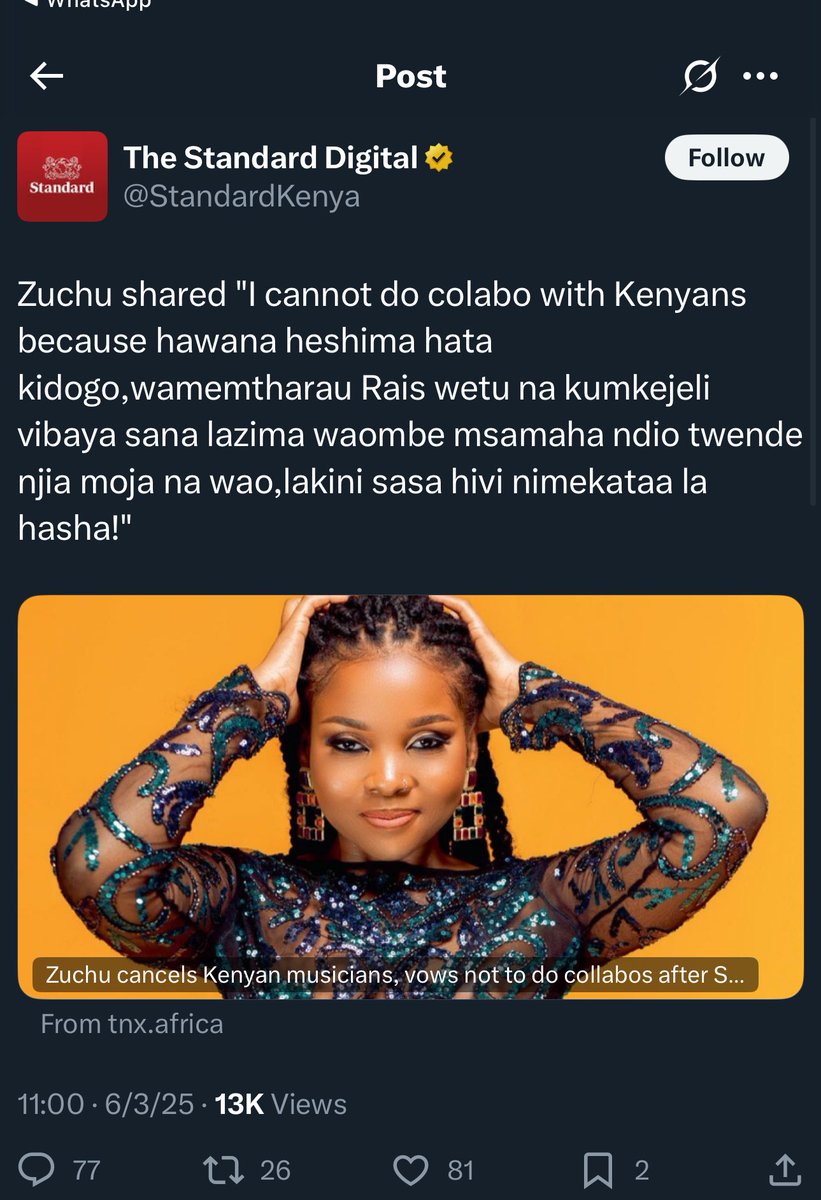Open the From tnx.africa source link
The height and width of the screenshot is (1200, 821).
coord(132,1024)
